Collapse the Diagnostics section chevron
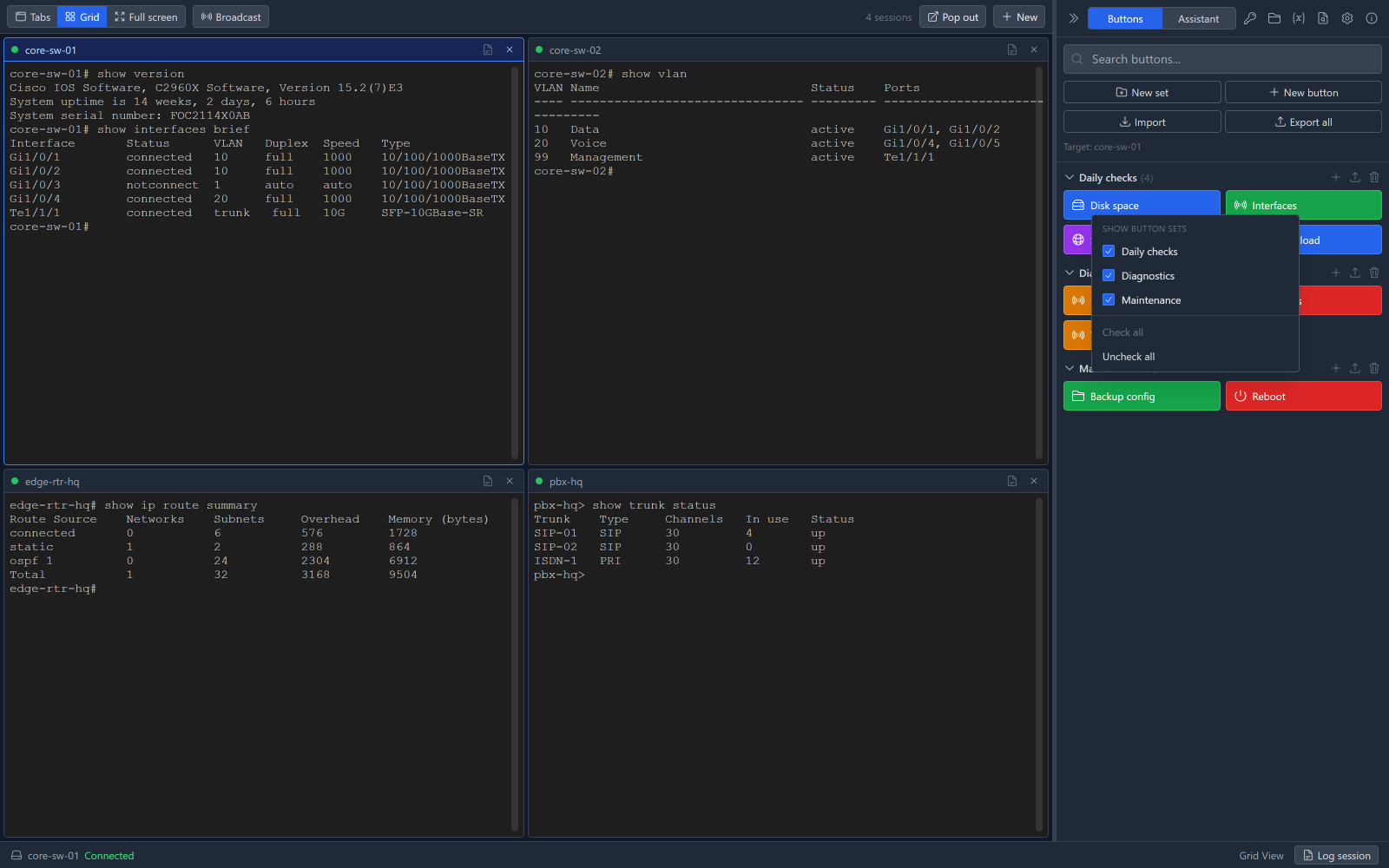The height and width of the screenshot is (868, 1389). [x=1070, y=273]
